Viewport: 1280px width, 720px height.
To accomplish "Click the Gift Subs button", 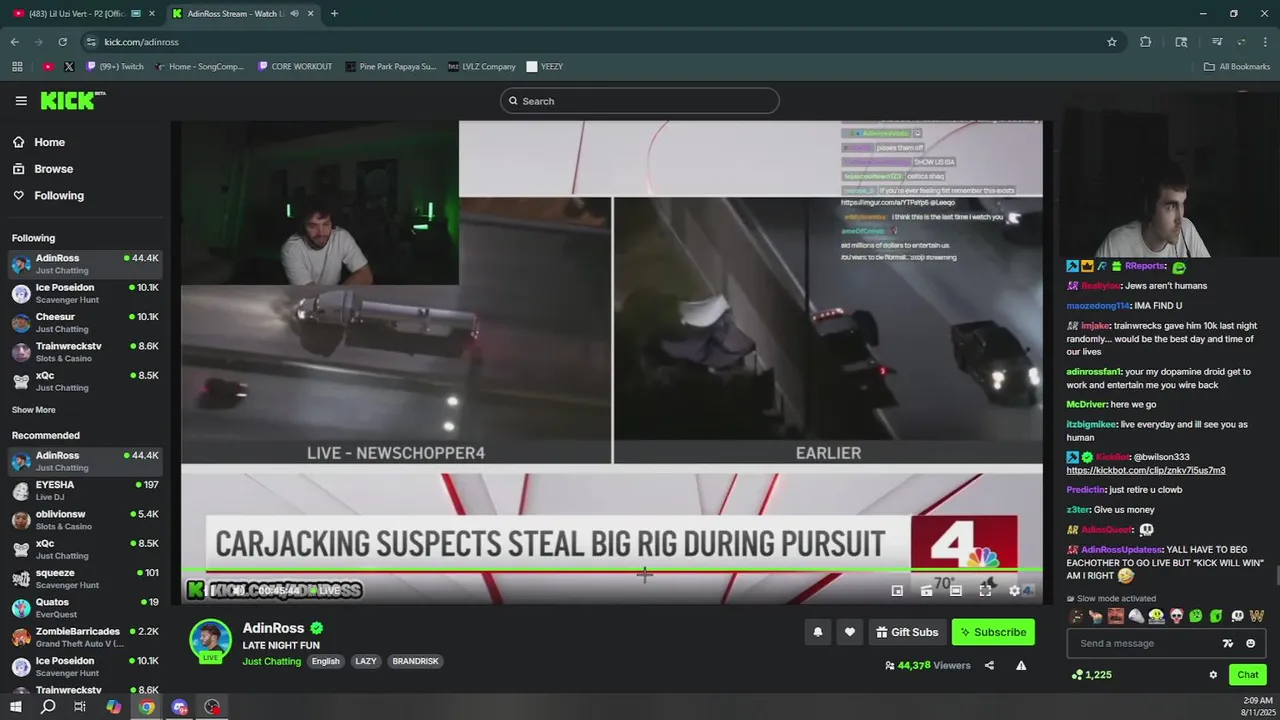I will (x=907, y=632).
